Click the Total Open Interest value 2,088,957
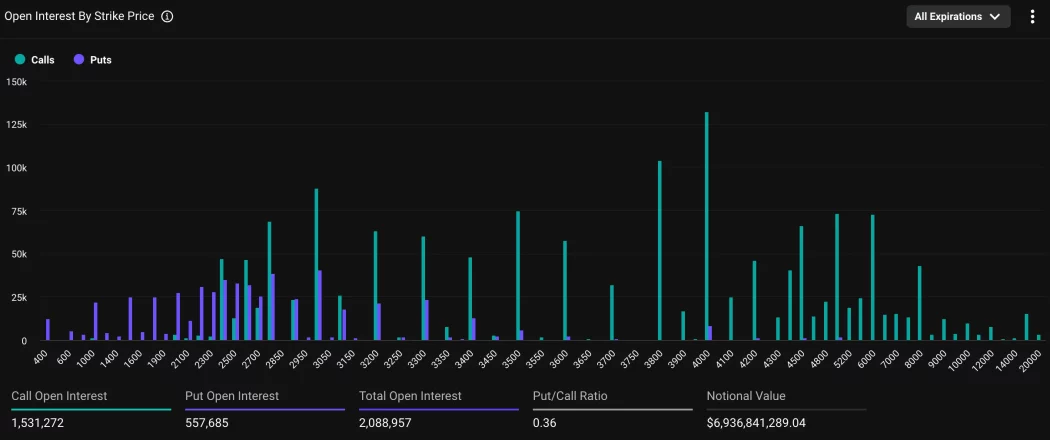The image size is (1050, 440). [393, 423]
